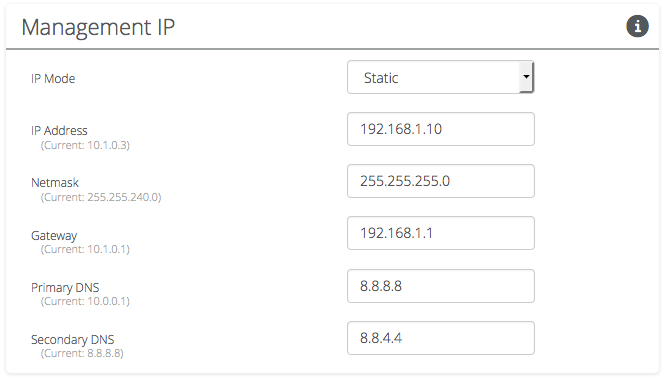Click the IP Mode label
663x381 pixels.
(53, 79)
